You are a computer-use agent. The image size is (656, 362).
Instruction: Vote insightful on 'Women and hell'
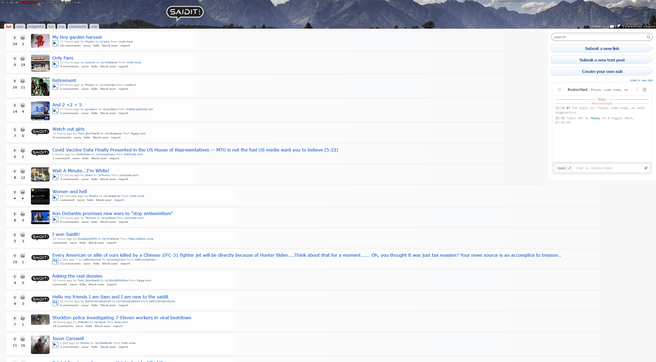(x=15, y=193)
